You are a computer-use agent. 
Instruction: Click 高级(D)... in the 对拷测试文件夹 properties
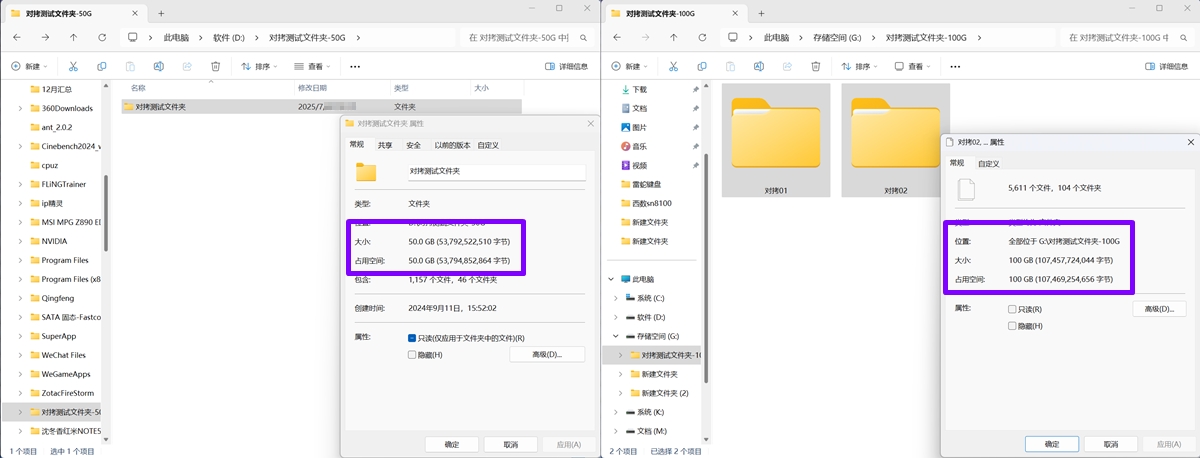point(547,355)
